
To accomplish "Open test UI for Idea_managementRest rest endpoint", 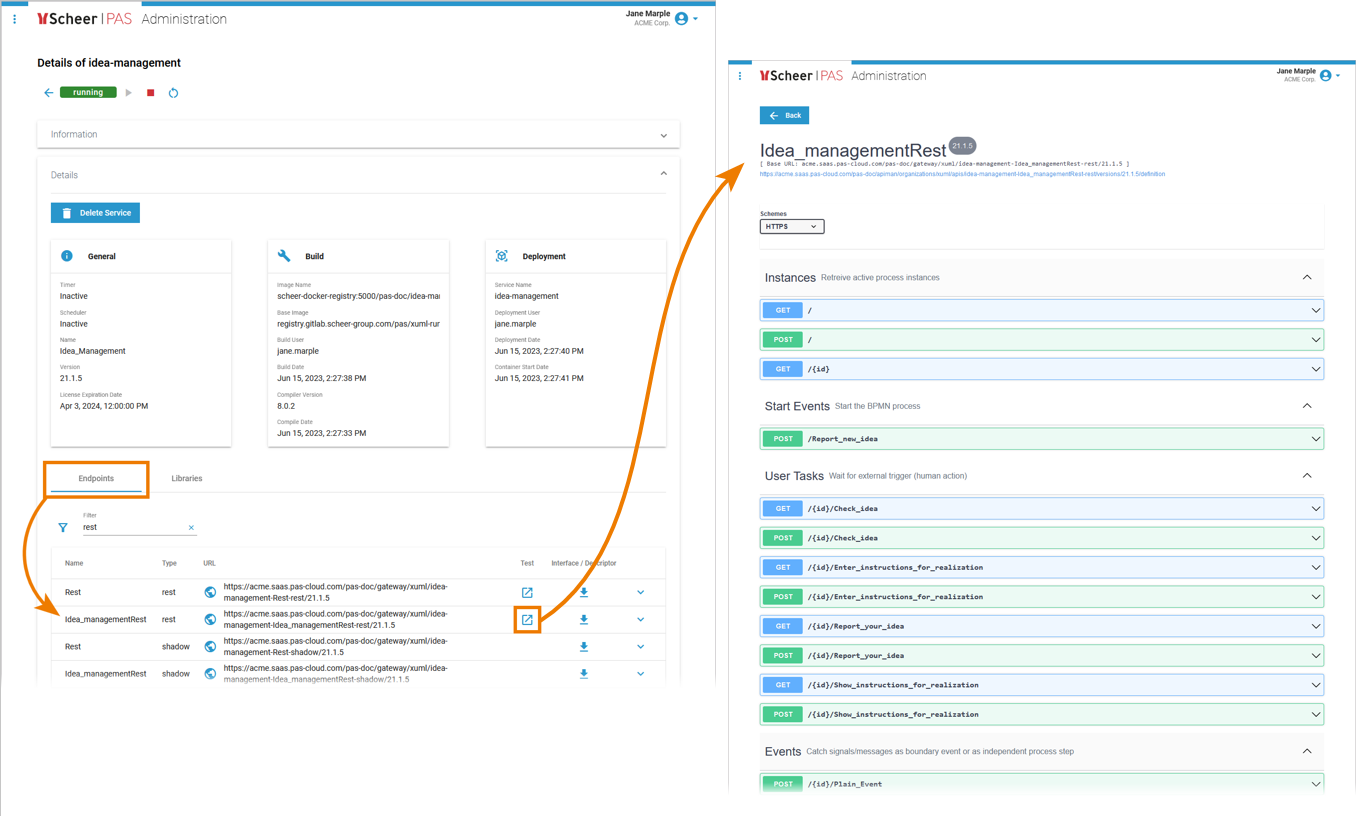I will click(527, 620).
